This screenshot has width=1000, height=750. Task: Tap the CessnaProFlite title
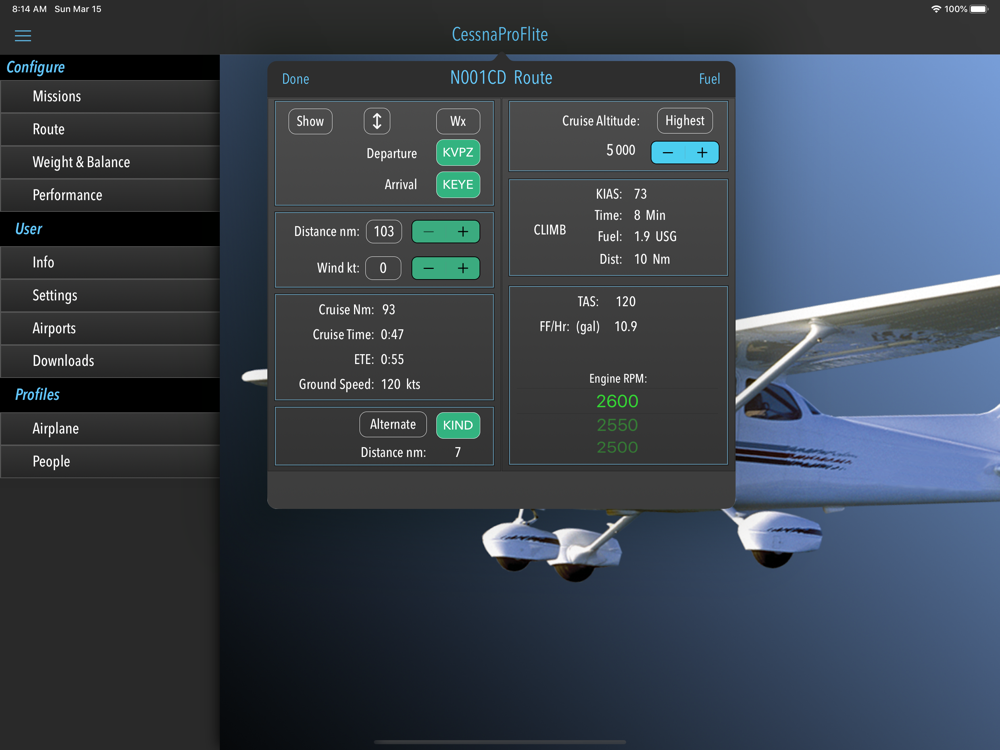pyautogui.click(x=500, y=34)
